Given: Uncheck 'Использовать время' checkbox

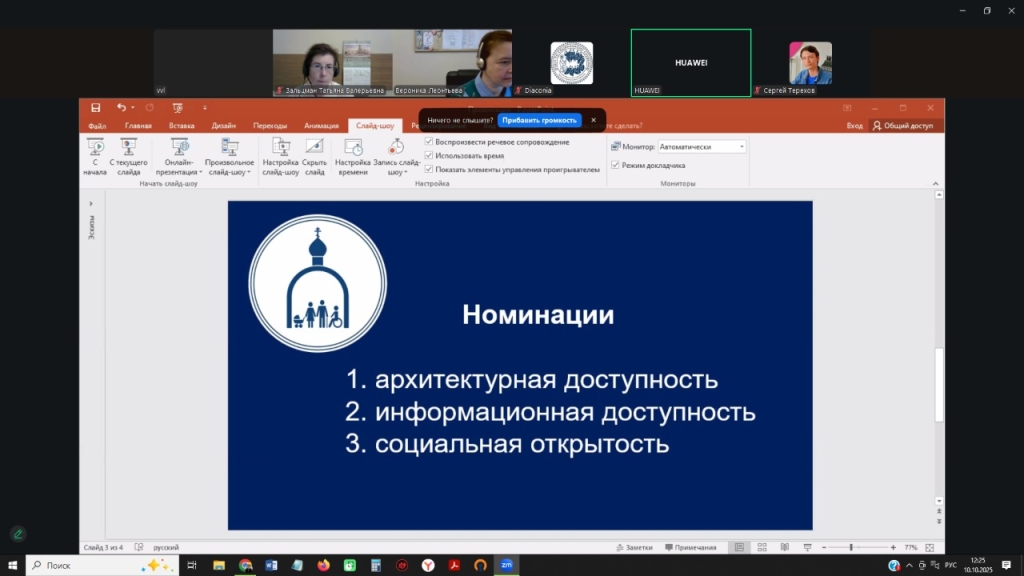Looking at the screenshot, I should click(429, 156).
